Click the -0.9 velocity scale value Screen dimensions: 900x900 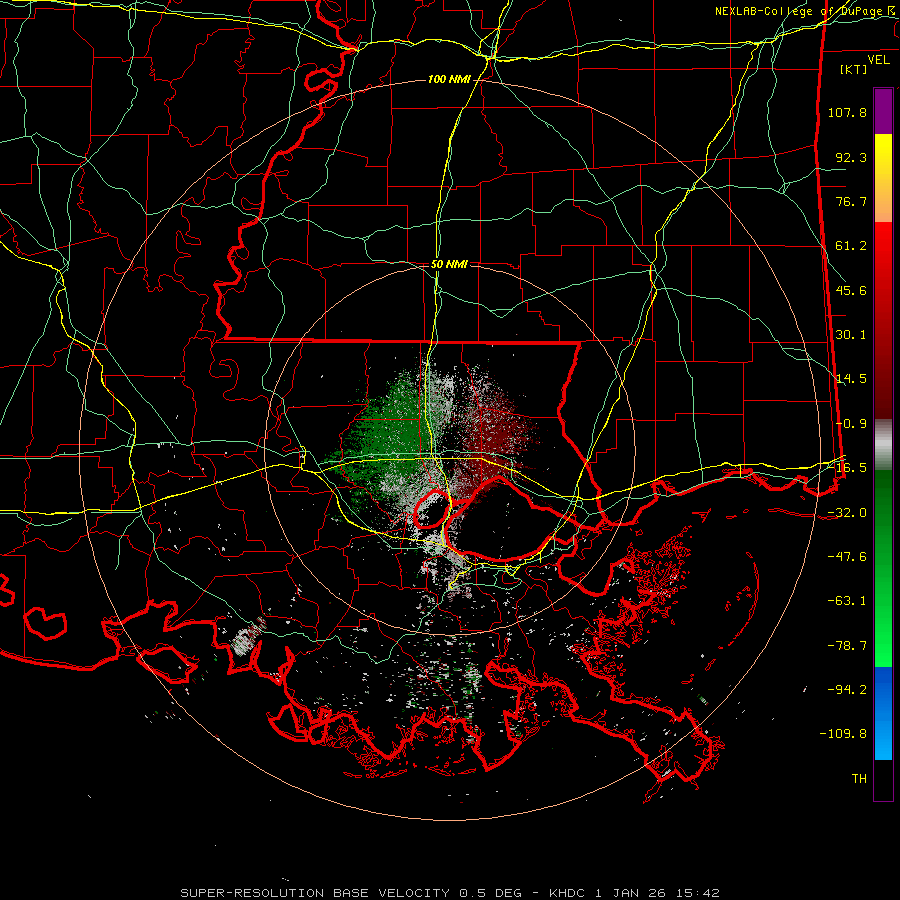(x=851, y=424)
